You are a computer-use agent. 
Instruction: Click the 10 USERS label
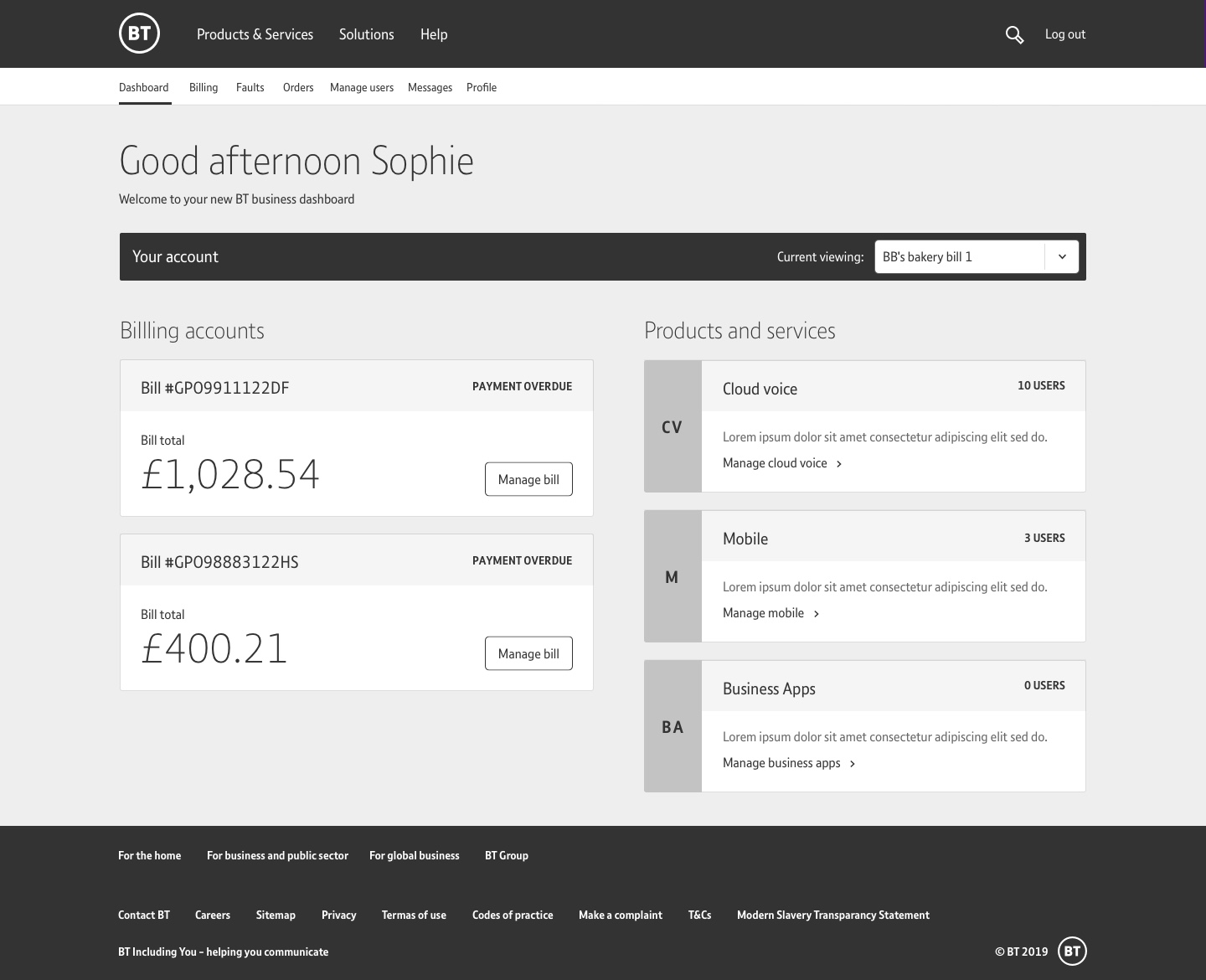pyautogui.click(x=1041, y=385)
